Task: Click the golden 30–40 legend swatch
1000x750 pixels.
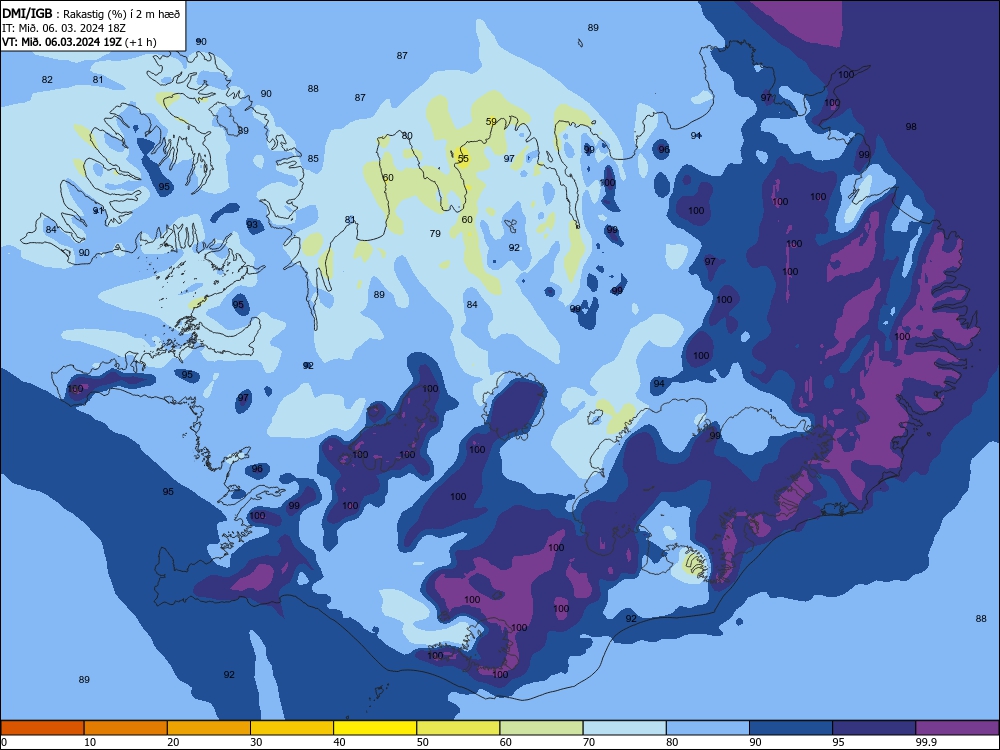Action: coord(292,728)
